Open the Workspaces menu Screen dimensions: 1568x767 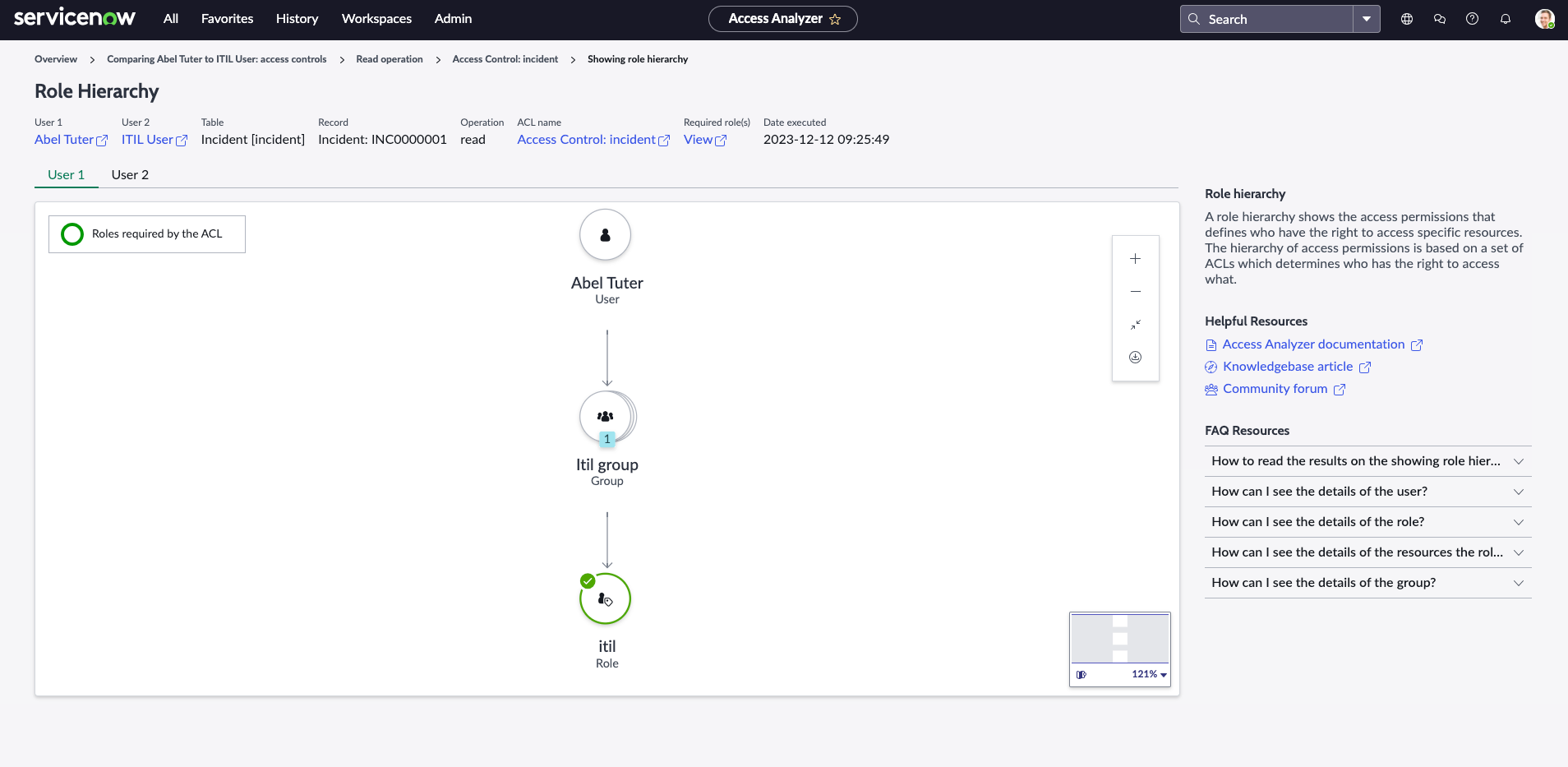tap(376, 19)
